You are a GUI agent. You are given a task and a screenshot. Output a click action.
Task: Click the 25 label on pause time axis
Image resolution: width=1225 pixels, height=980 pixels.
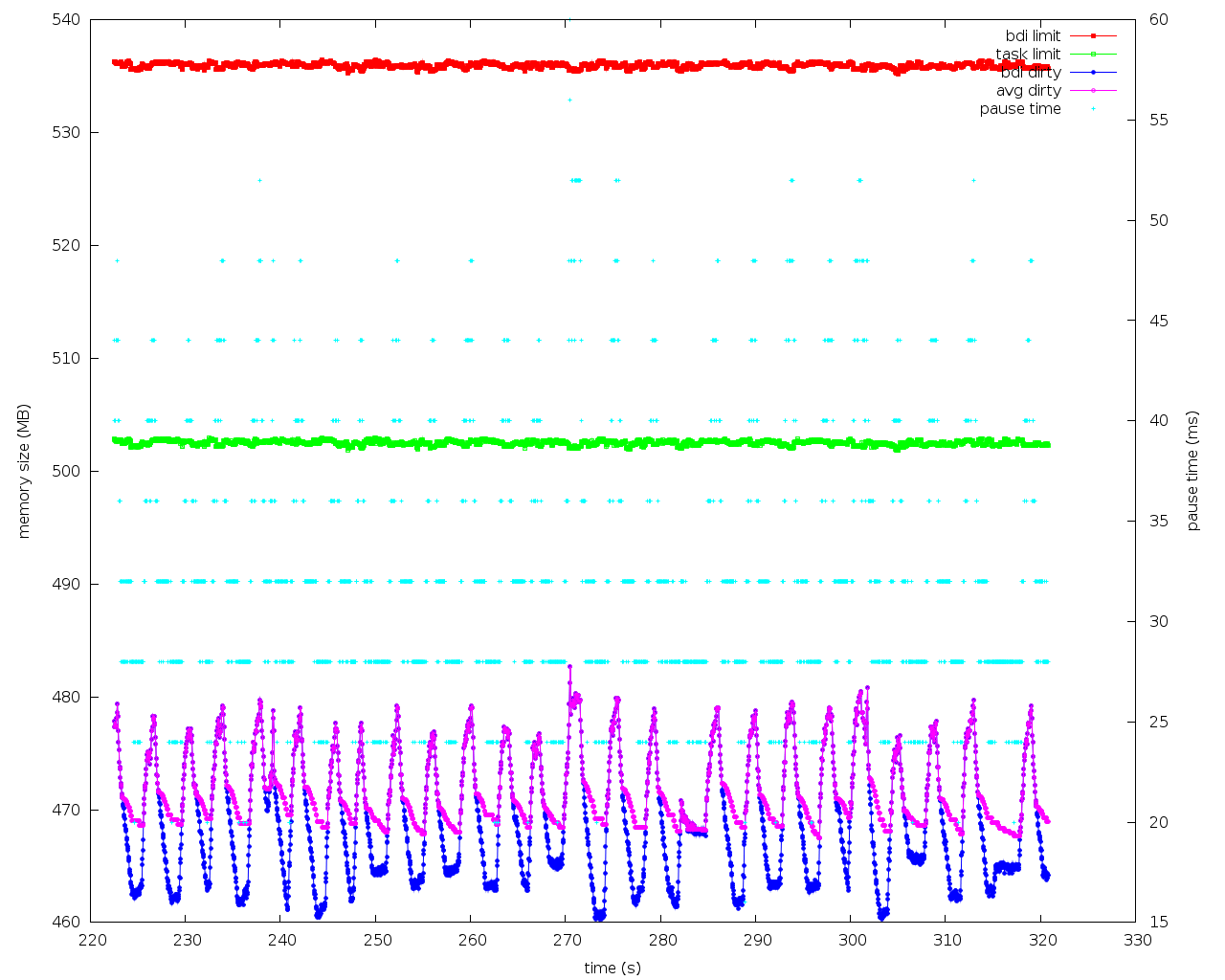tap(1159, 722)
